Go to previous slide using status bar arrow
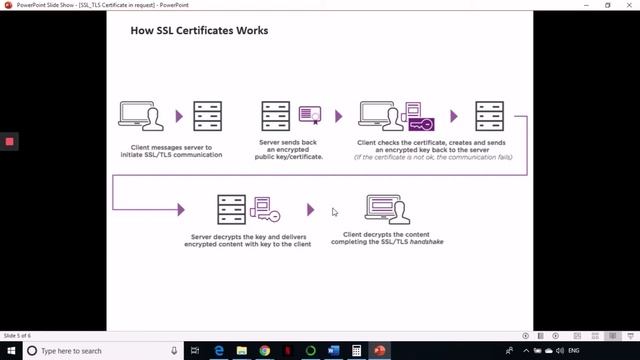Viewport: 640px width, 360px height. tap(525, 336)
